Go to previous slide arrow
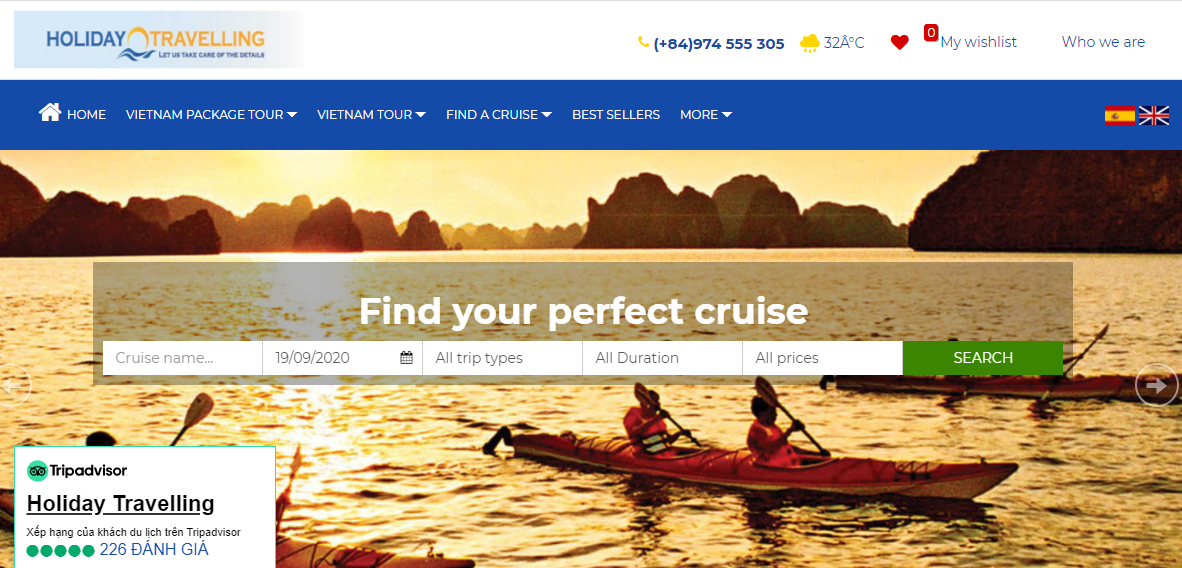Viewport: 1182px width, 568px height. [13, 385]
